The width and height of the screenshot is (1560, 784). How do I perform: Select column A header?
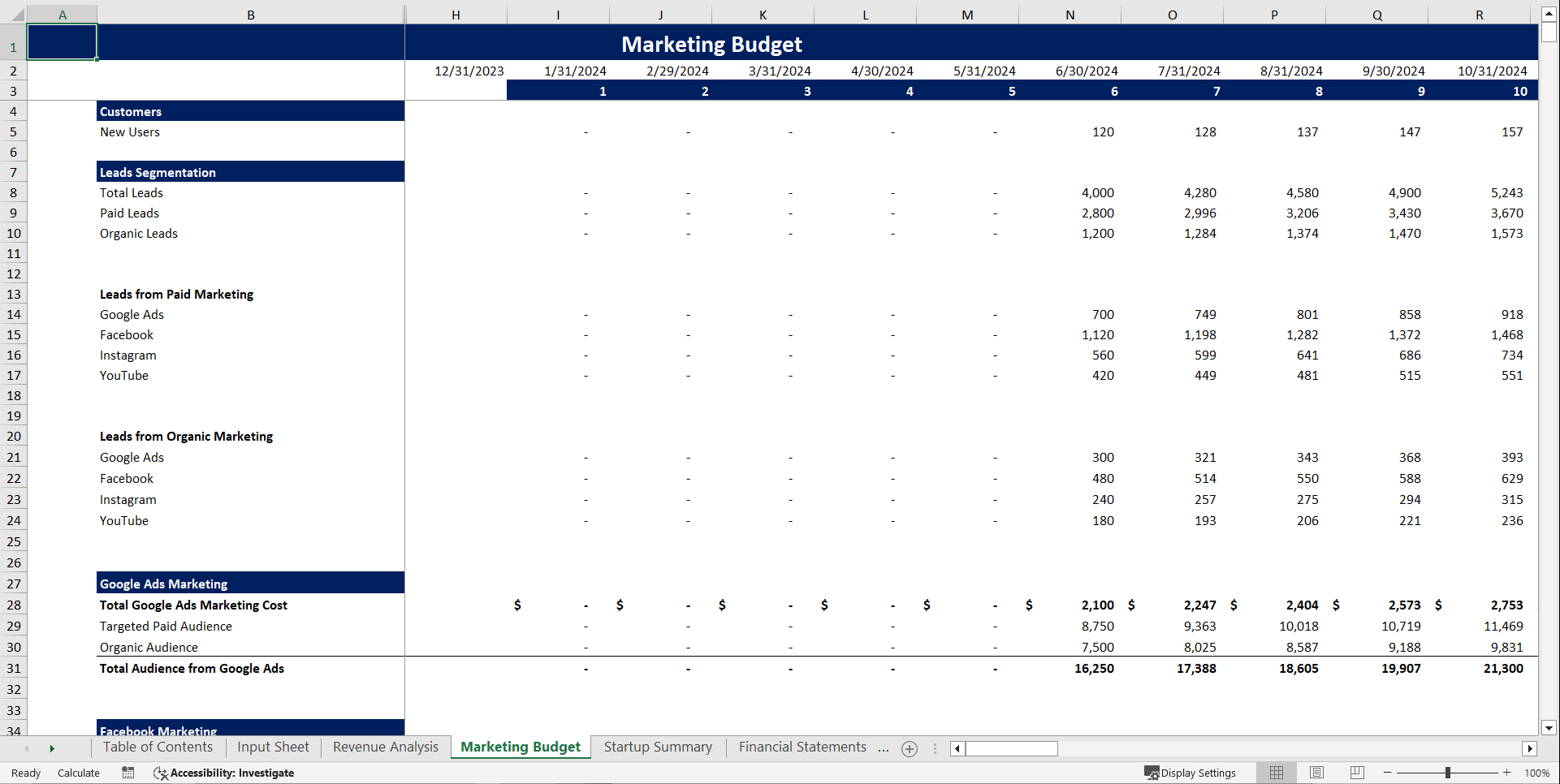63,15
